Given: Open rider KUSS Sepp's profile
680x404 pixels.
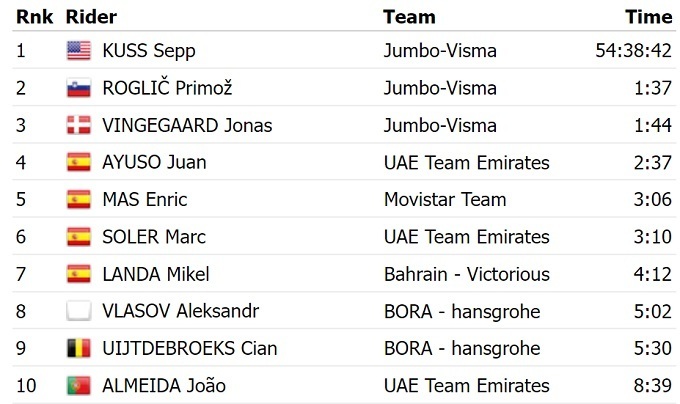Looking at the screenshot, I should pos(149,51).
